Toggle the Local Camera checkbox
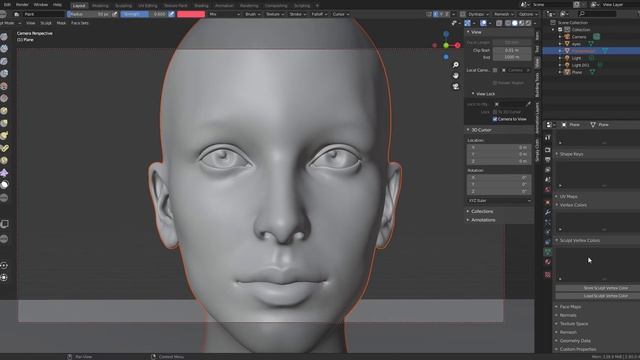640x360 pixels. click(495, 70)
